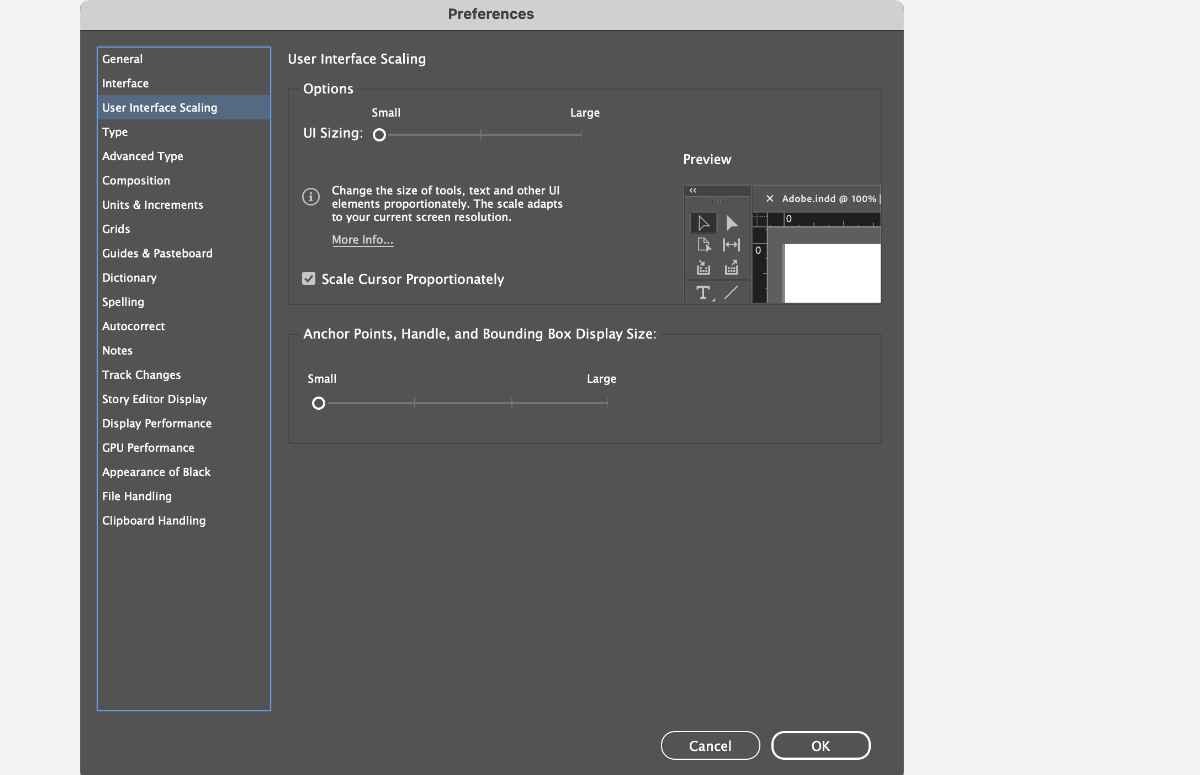Viewport: 1200px width, 775px height.
Task: Select the Gap tool icon in the preview
Action: tap(733, 244)
